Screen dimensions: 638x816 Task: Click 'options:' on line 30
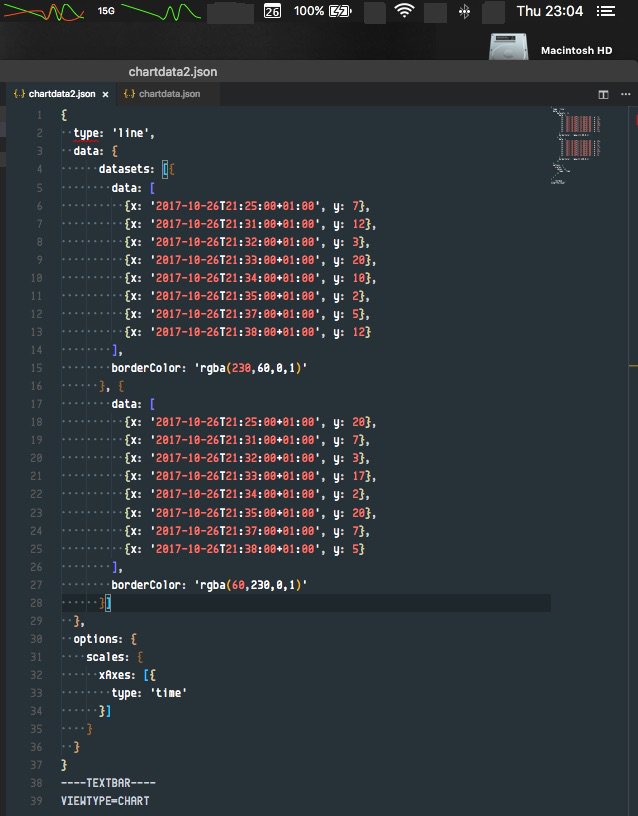coord(98,639)
